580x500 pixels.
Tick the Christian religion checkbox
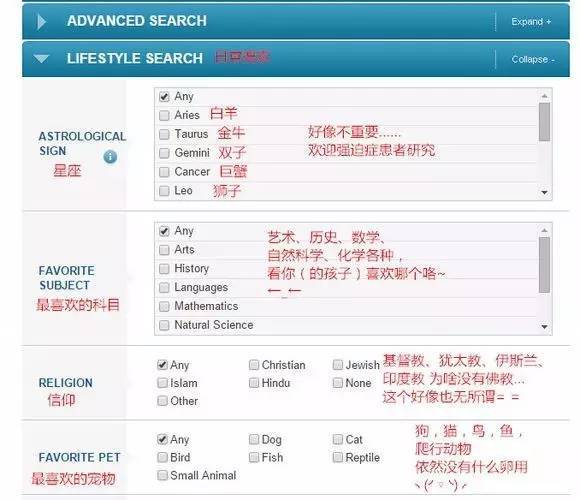[x=254, y=365]
